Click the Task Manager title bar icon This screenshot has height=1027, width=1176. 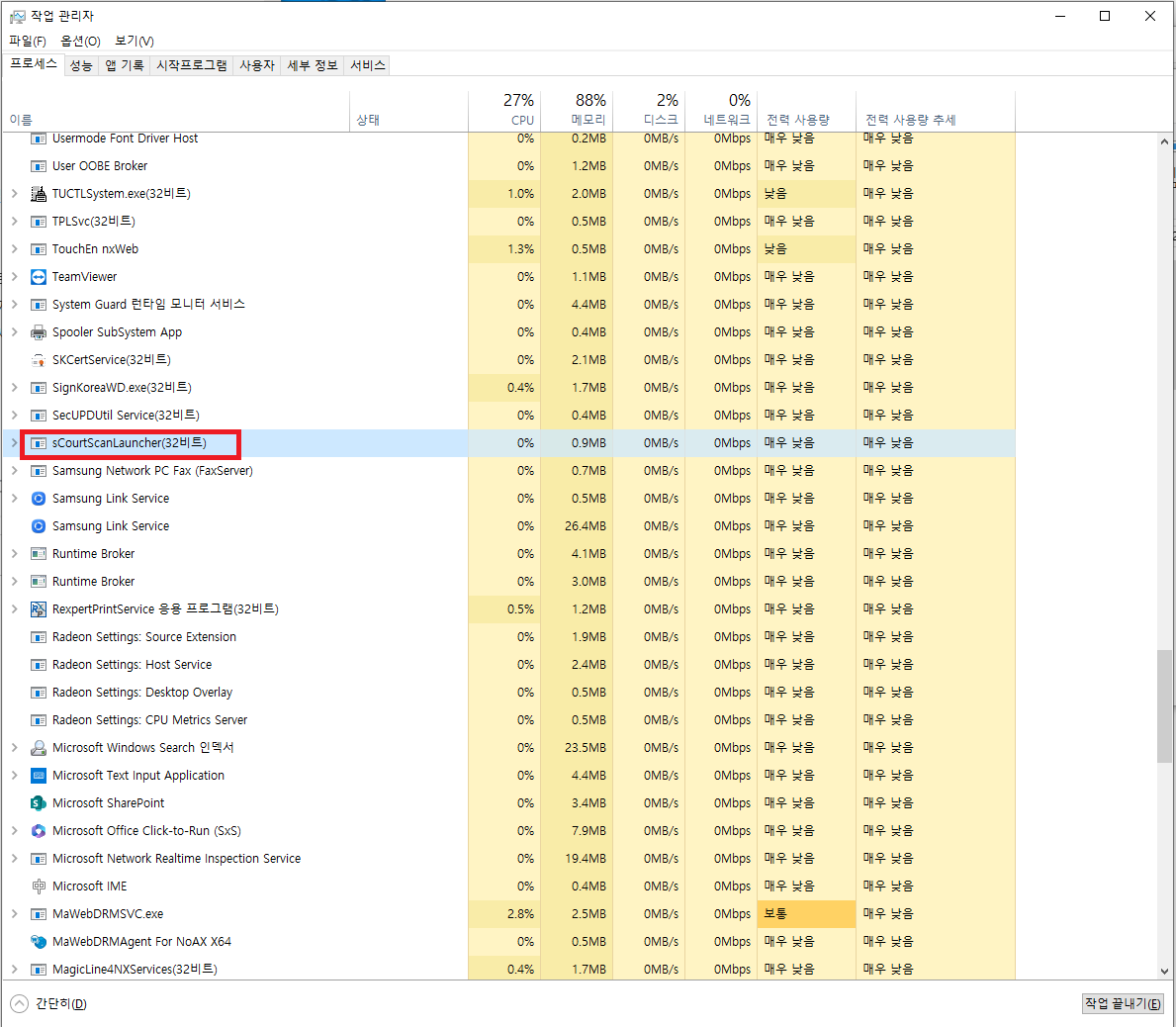[17, 16]
